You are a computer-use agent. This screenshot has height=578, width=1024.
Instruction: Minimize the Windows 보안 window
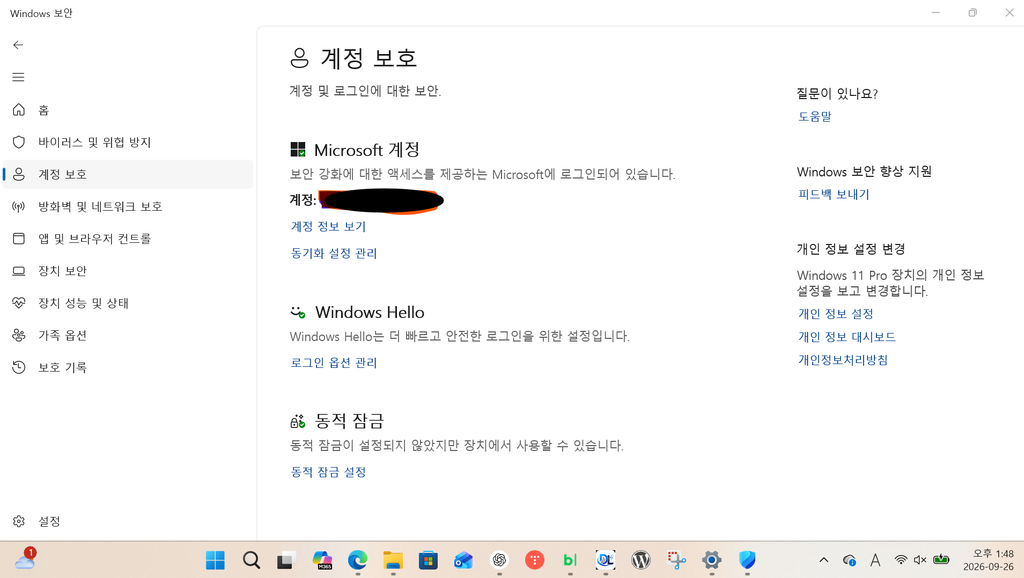pyautogui.click(x=935, y=12)
